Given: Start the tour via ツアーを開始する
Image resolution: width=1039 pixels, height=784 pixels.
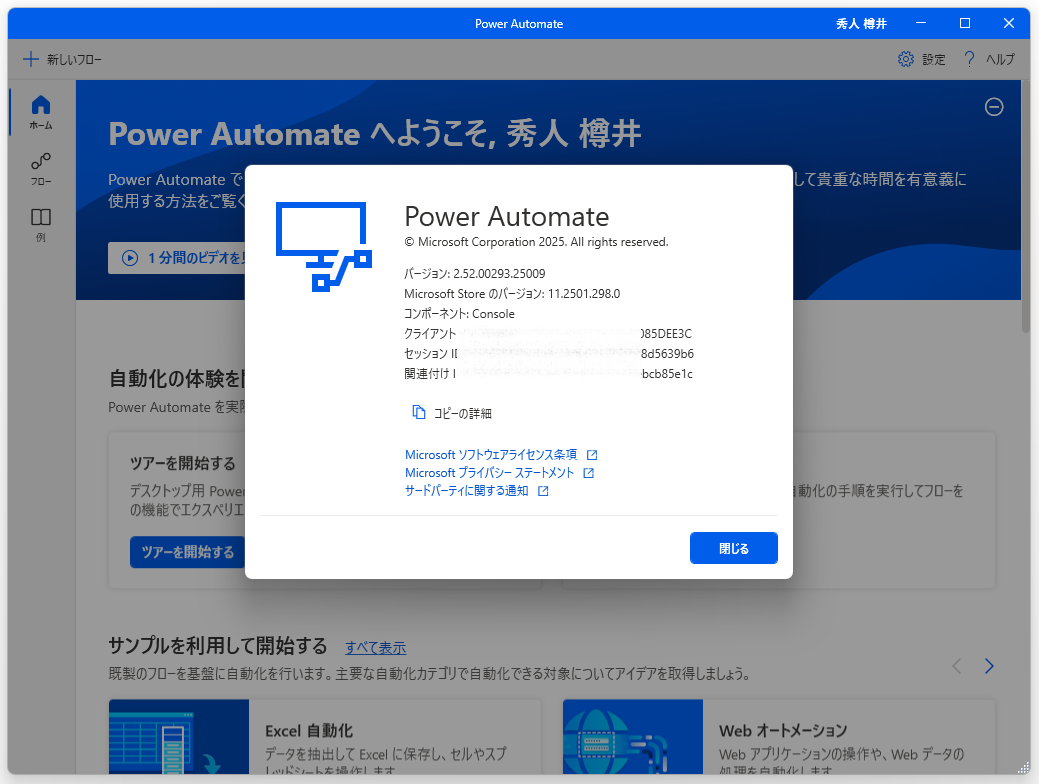Looking at the screenshot, I should (186, 552).
